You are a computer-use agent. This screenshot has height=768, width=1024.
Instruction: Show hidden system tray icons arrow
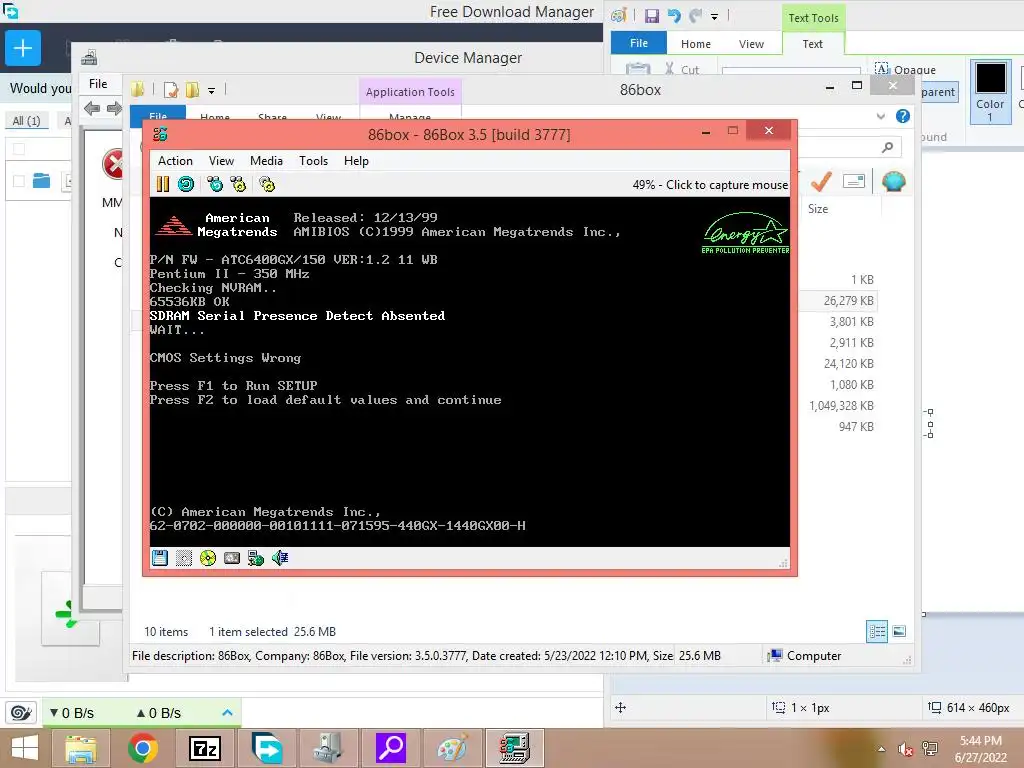pyautogui.click(x=882, y=749)
